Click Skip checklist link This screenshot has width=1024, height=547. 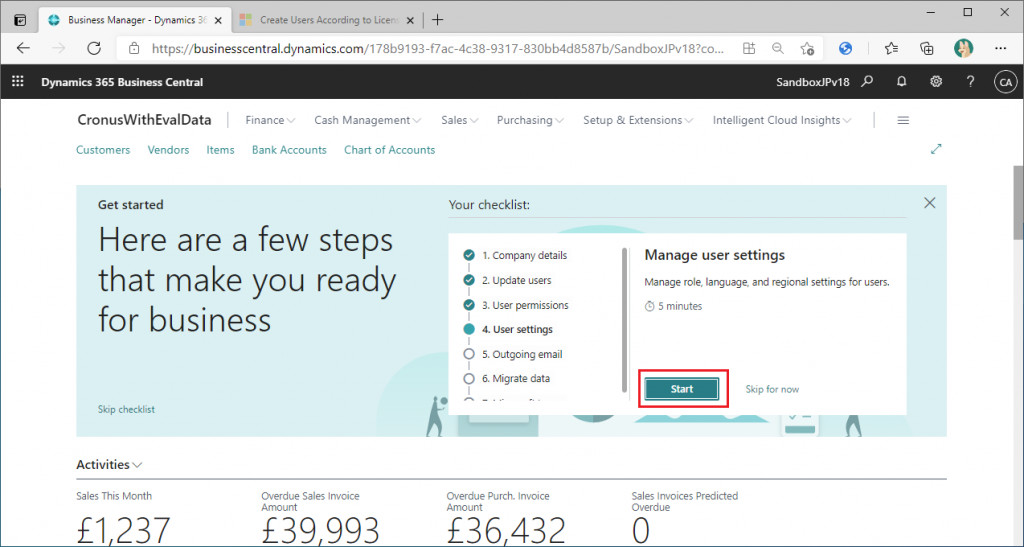pyautogui.click(x=127, y=409)
